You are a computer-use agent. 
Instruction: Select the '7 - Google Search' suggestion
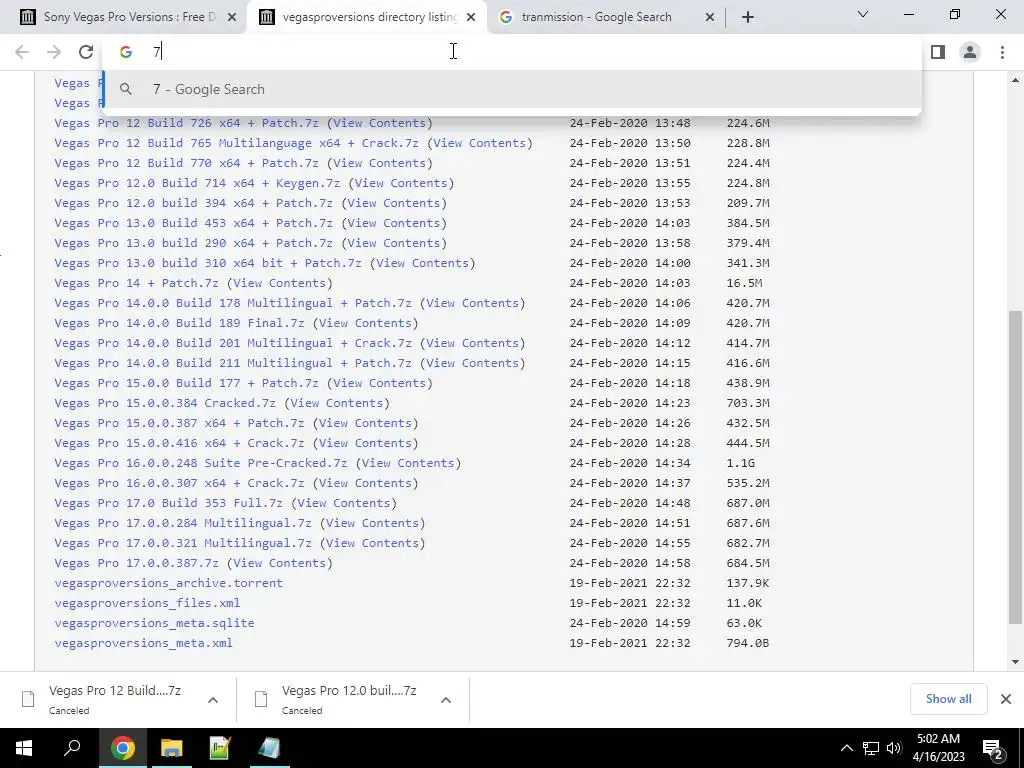tap(512, 89)
